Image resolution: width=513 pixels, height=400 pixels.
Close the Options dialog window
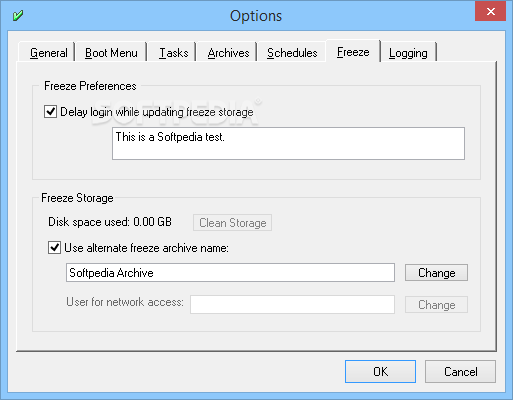(x=490, y=11)
